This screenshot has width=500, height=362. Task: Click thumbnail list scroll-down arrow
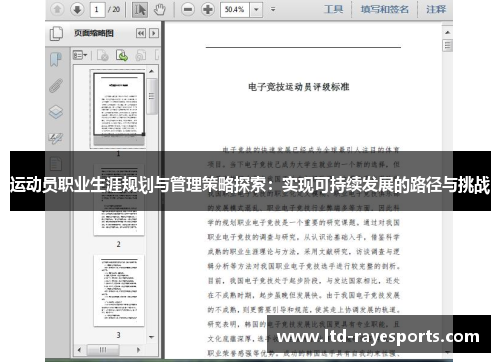click(x=151, y=337)
